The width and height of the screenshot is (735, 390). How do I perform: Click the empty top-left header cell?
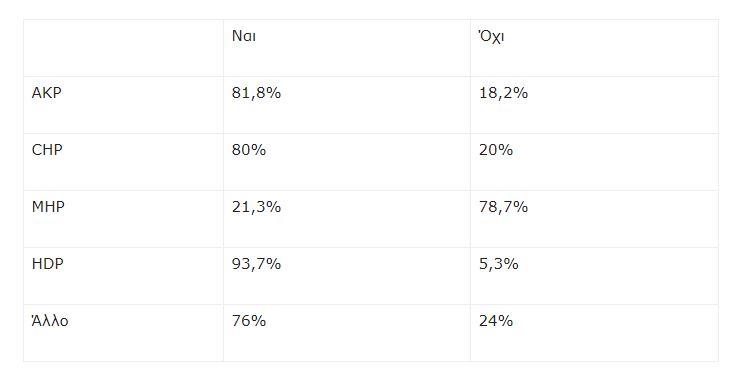(x=123, y=48)
